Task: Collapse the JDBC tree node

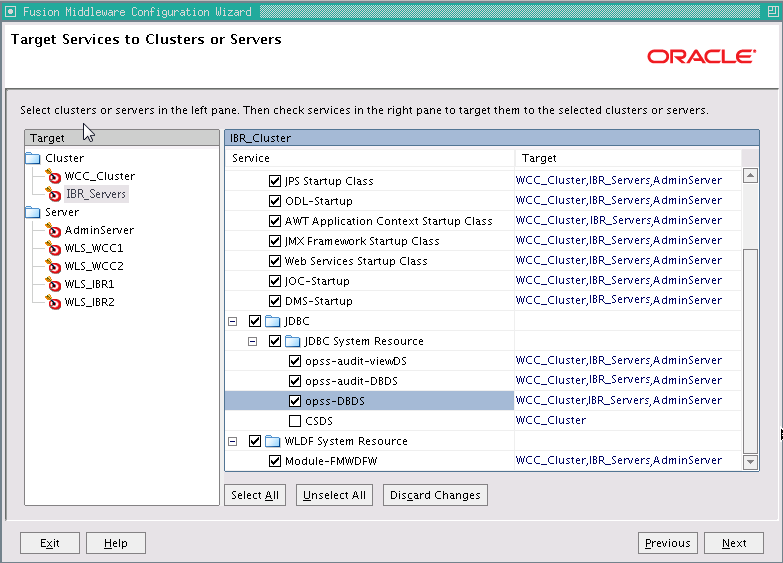Action: [233, 322]
